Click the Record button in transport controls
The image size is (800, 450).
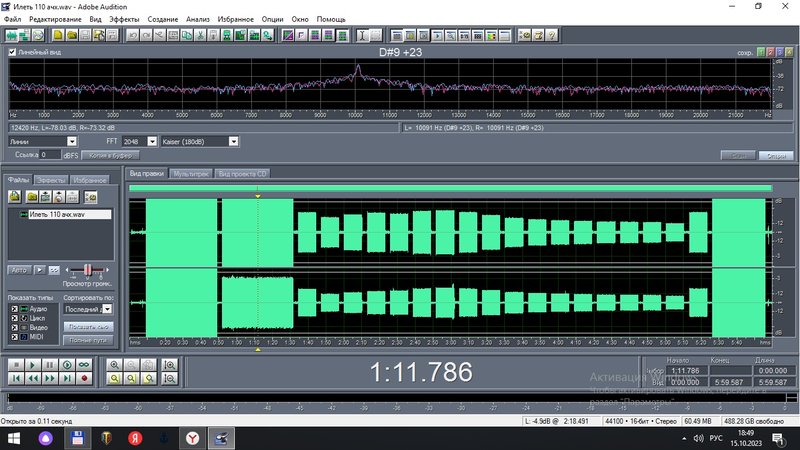pos(84,378)
